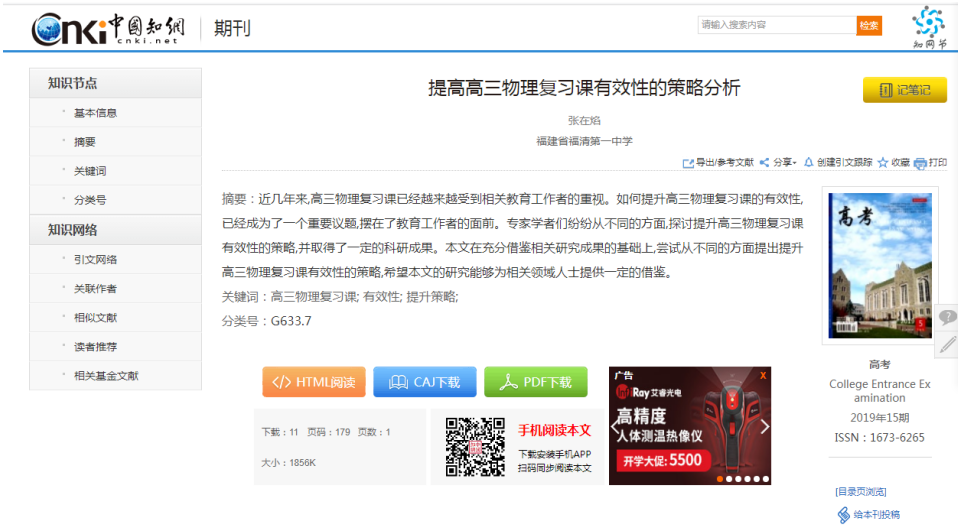
Task: Click keyword 高三物理复习课
Action: click(313, 297)
